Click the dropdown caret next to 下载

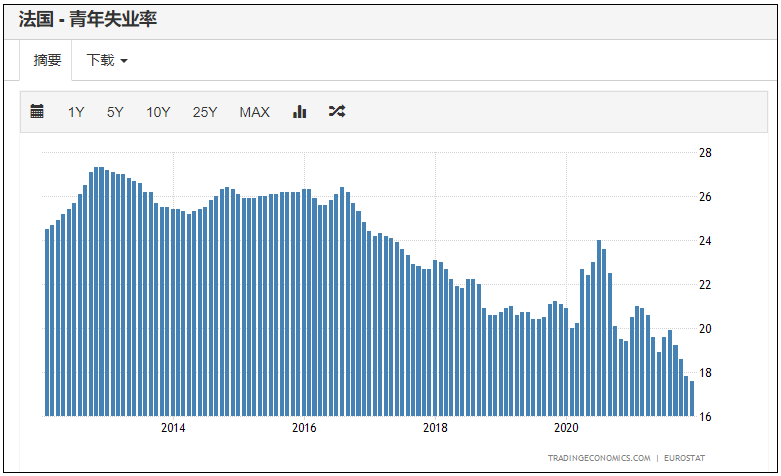tap(124, 61)
